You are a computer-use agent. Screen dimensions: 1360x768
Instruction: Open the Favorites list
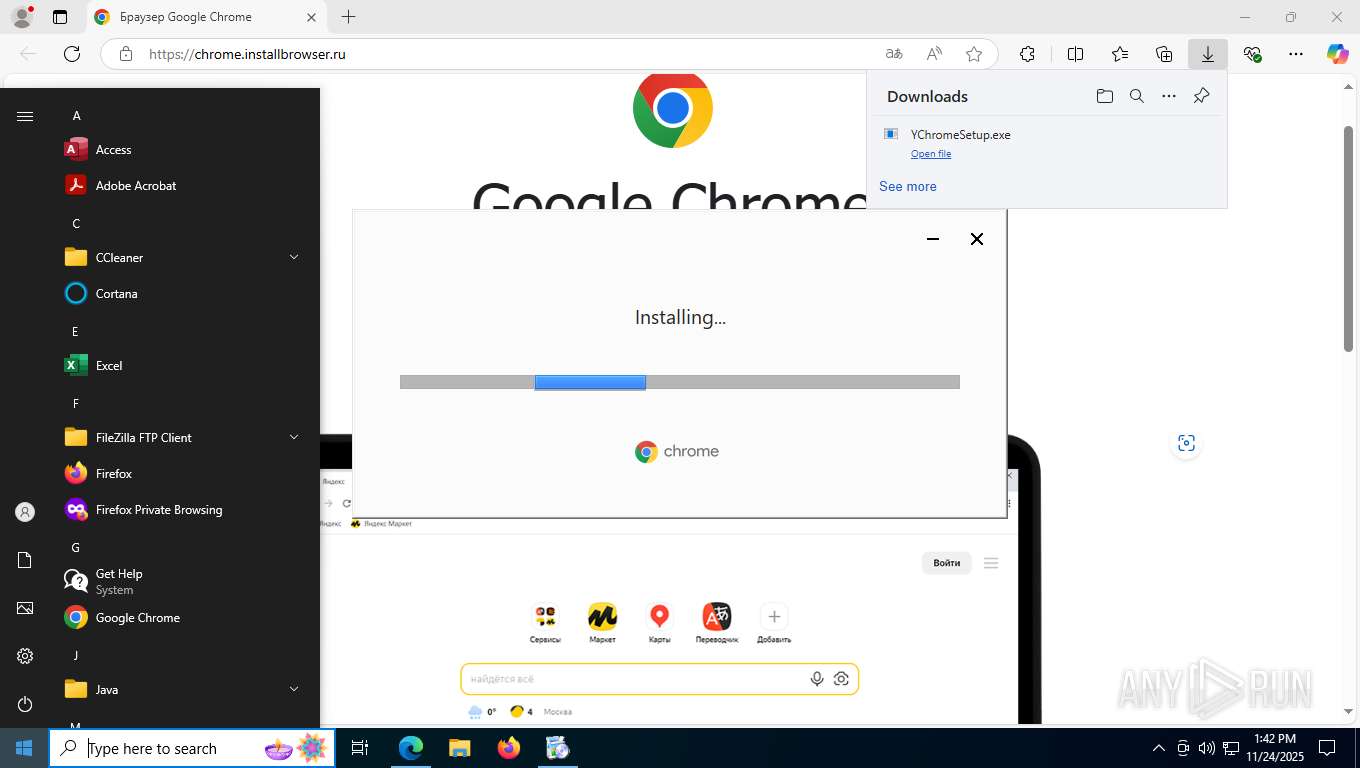1119,54
